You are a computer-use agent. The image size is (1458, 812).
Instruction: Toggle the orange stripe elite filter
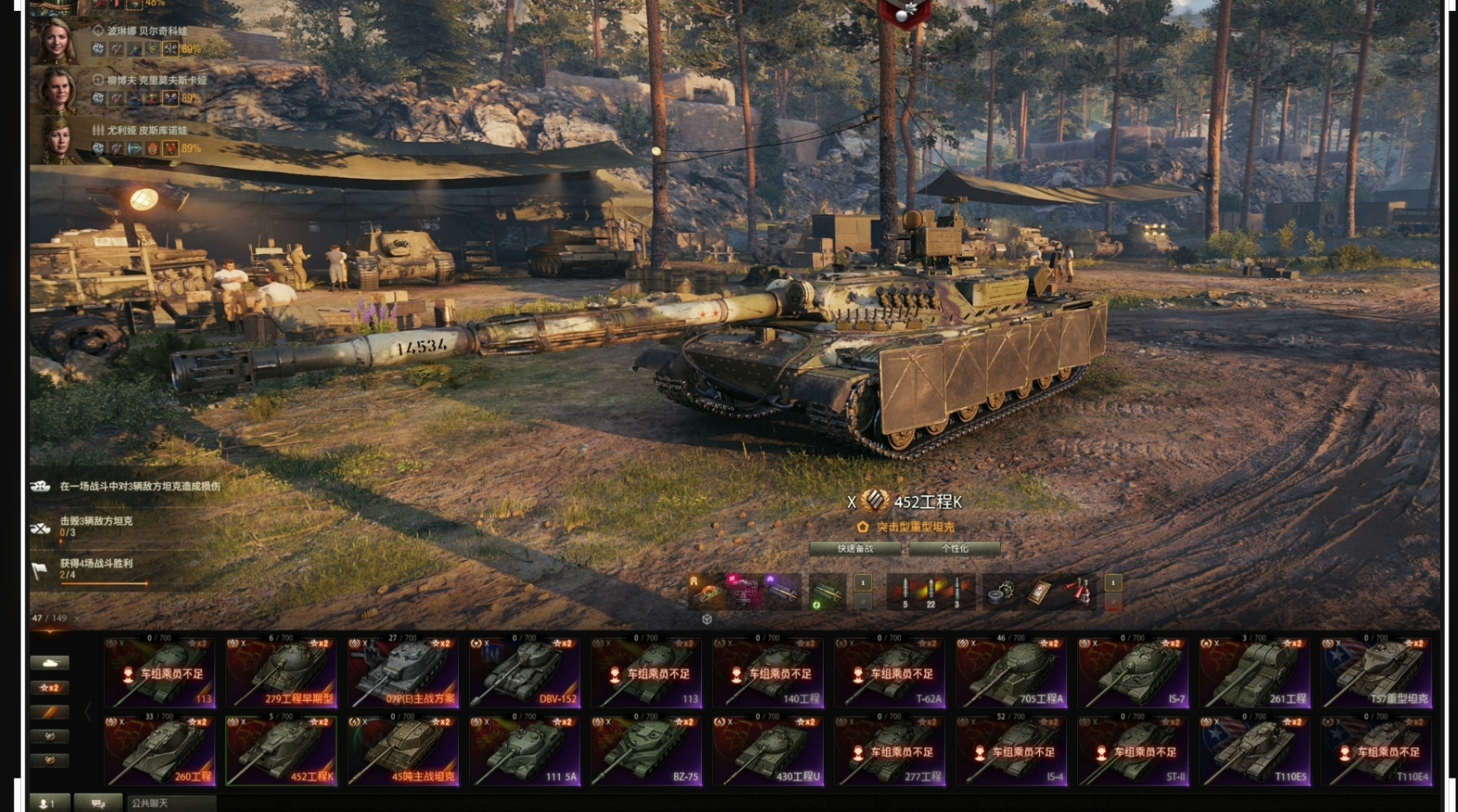click(x=49, y=712)
